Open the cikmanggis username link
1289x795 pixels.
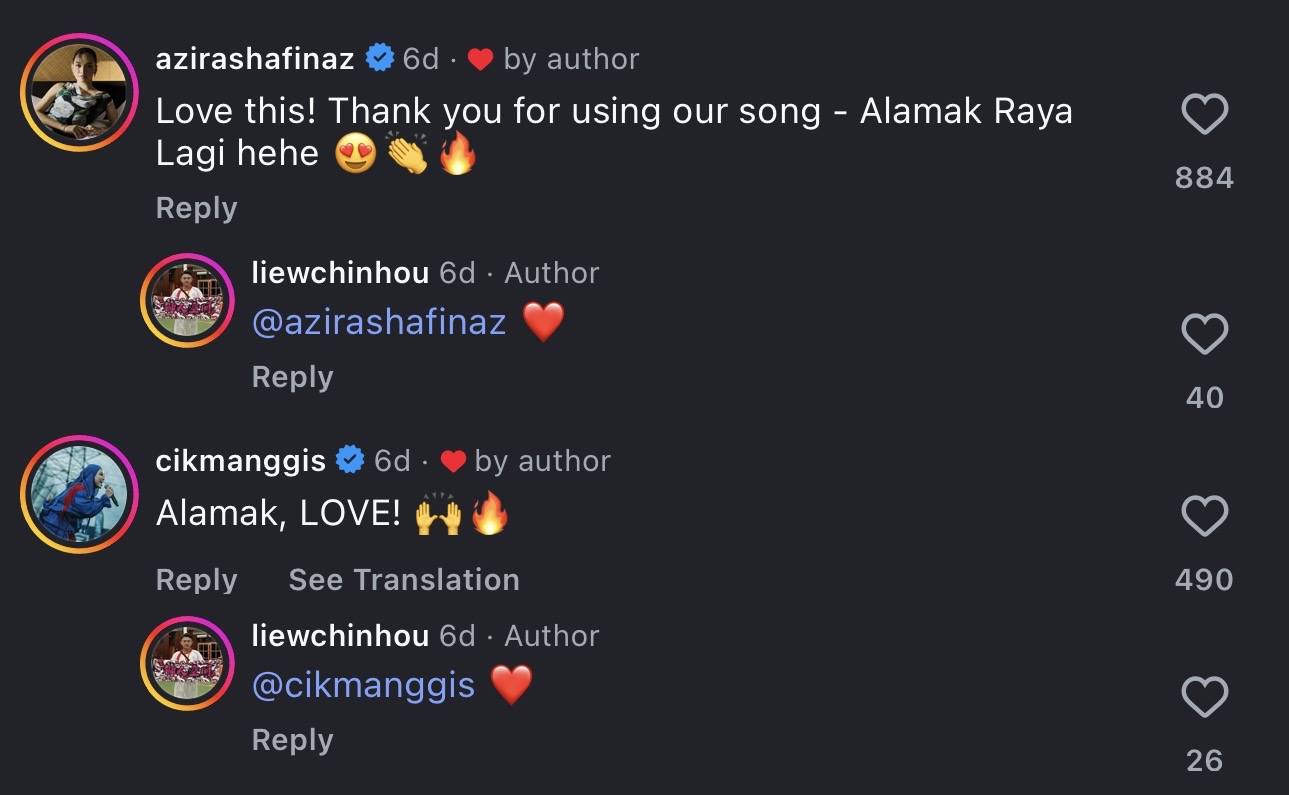(241, 461)
